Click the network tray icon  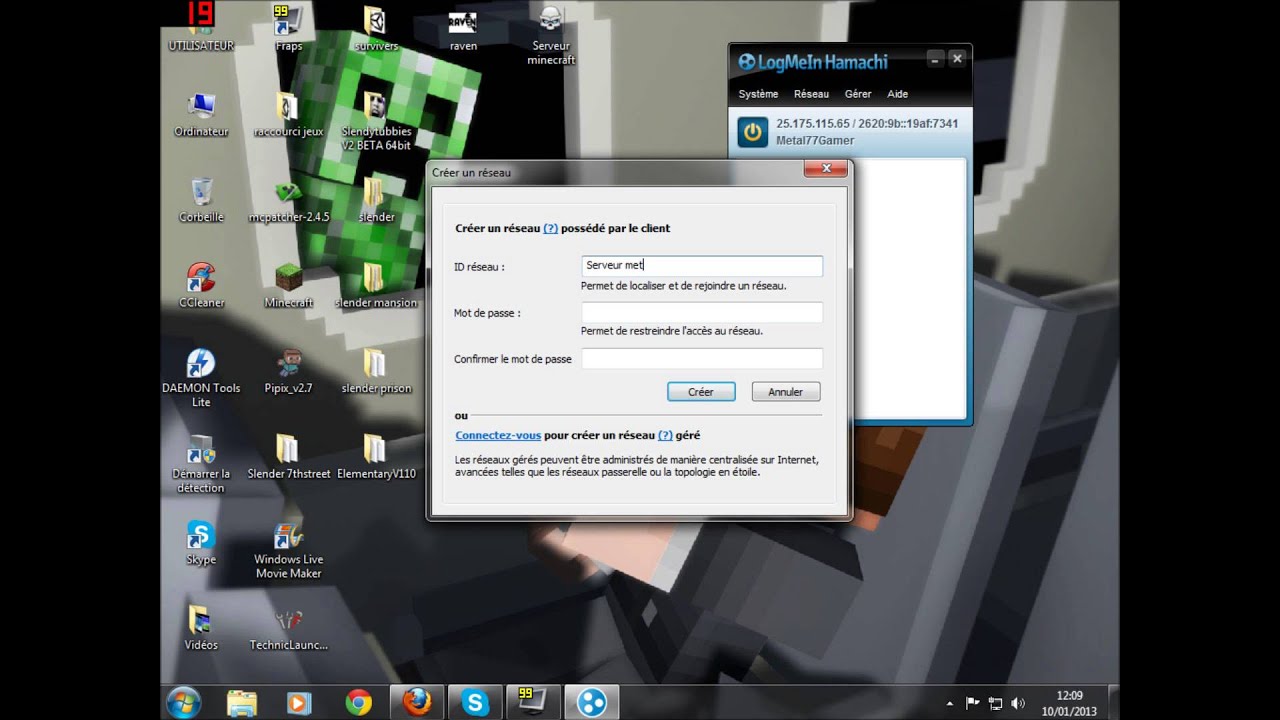point(995,703)
